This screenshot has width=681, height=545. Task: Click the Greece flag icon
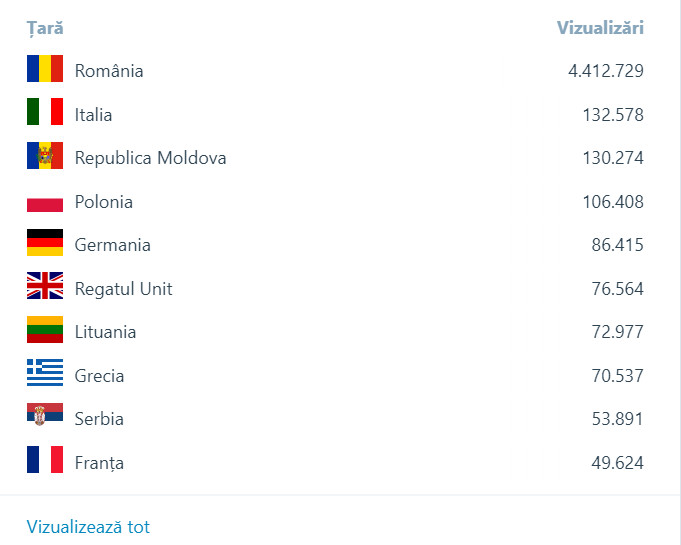(45, 373)
